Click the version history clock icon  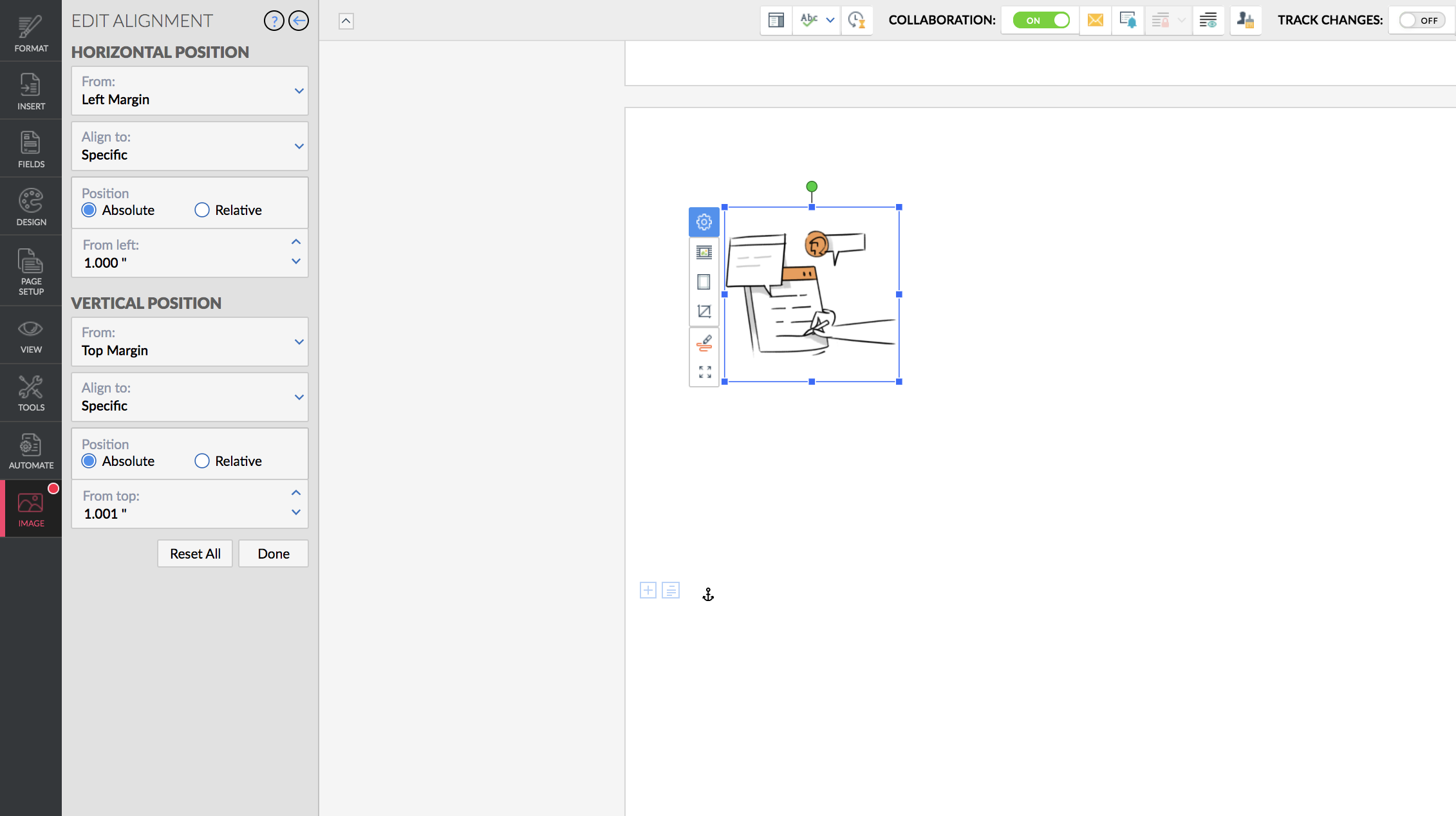tap(856, 21)
